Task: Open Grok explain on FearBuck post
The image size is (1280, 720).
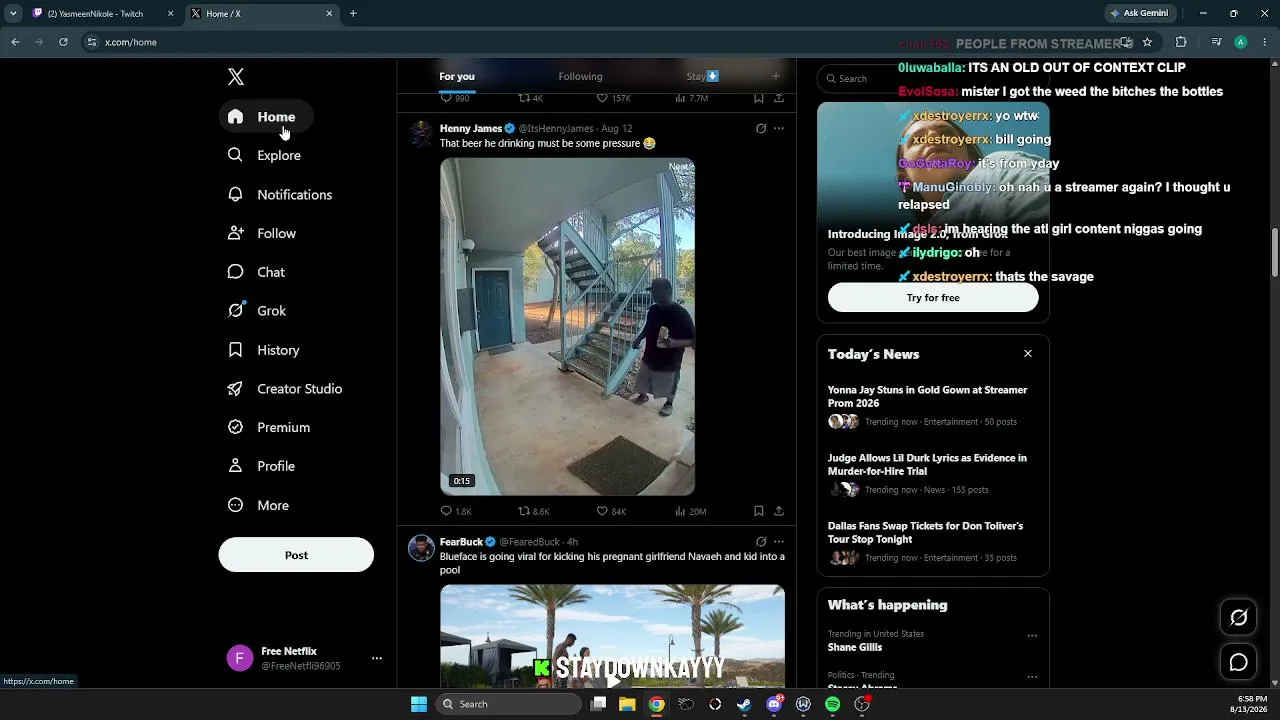Action: coord(761,542)
